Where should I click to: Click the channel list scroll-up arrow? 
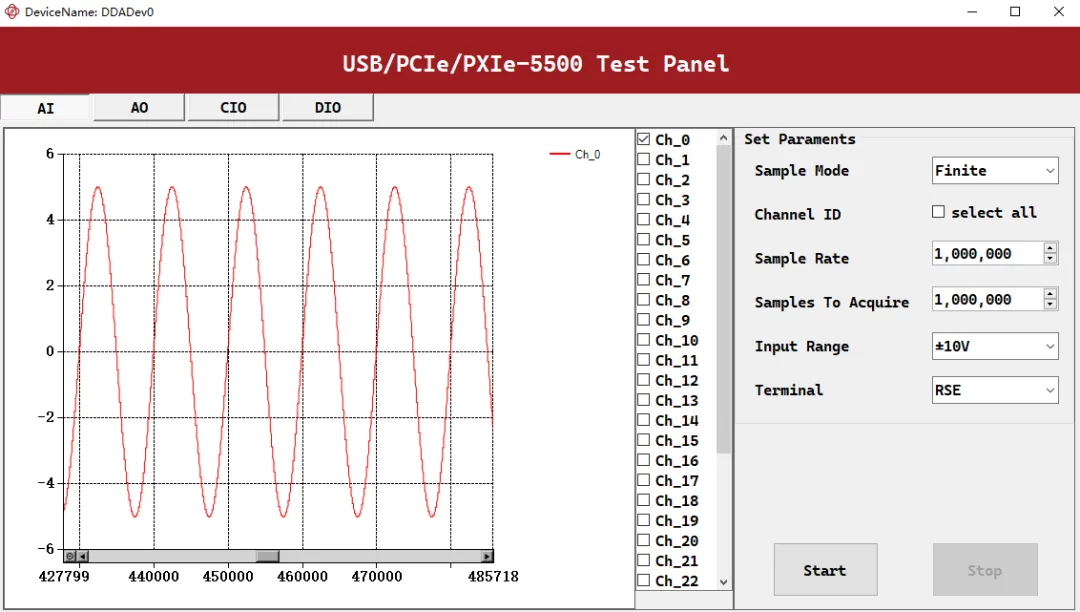point(723,138)
